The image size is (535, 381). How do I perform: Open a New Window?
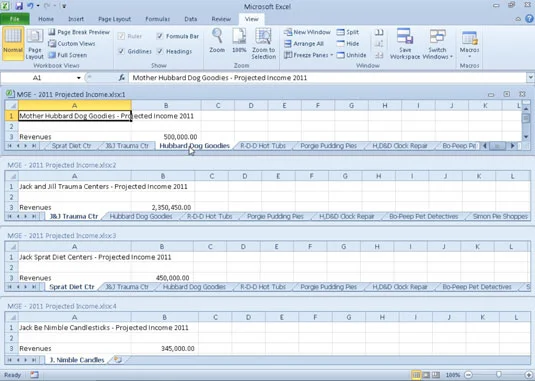pos(307,32)
